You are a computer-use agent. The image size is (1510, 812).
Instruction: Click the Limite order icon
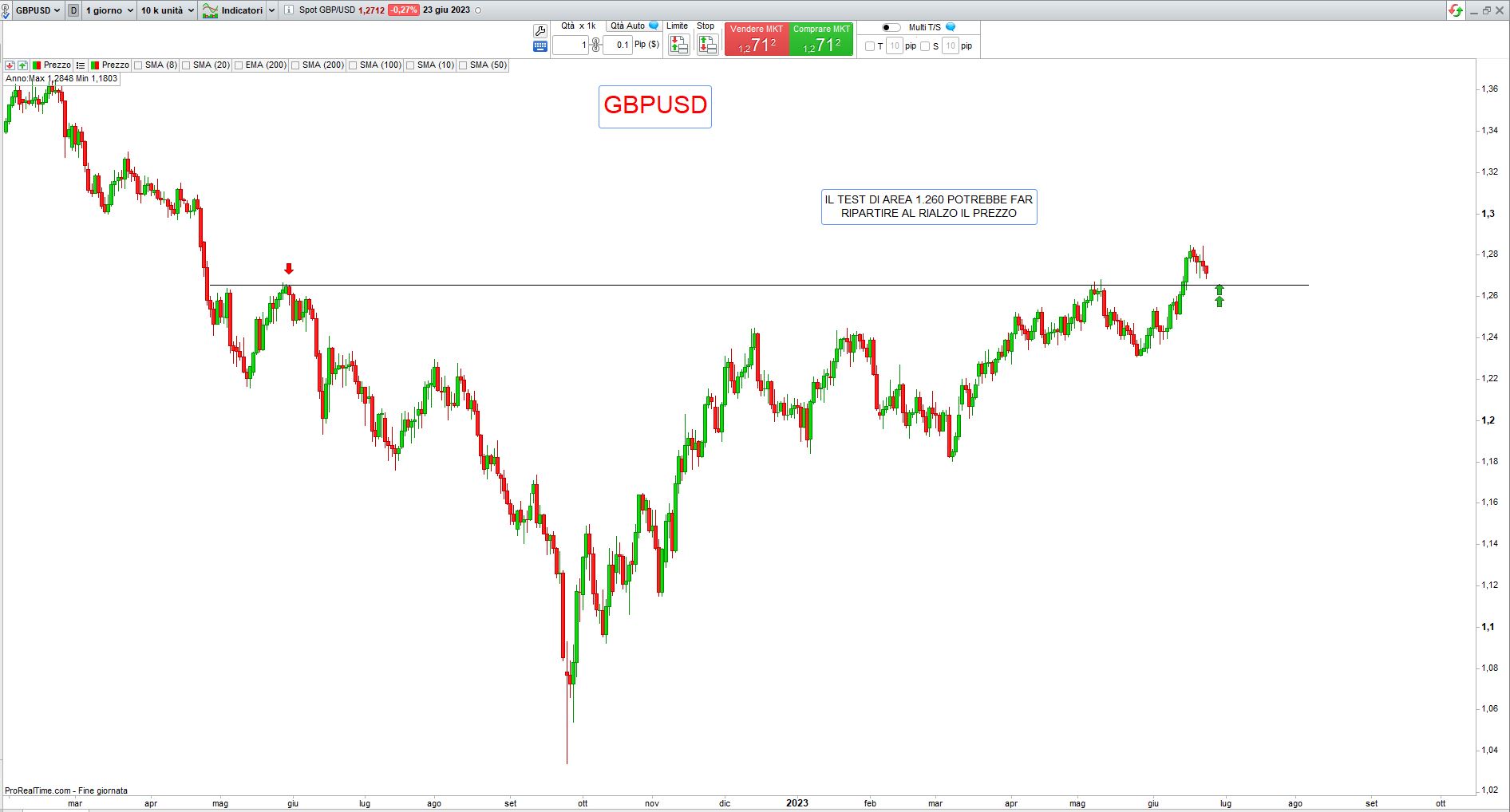point(678,45)
